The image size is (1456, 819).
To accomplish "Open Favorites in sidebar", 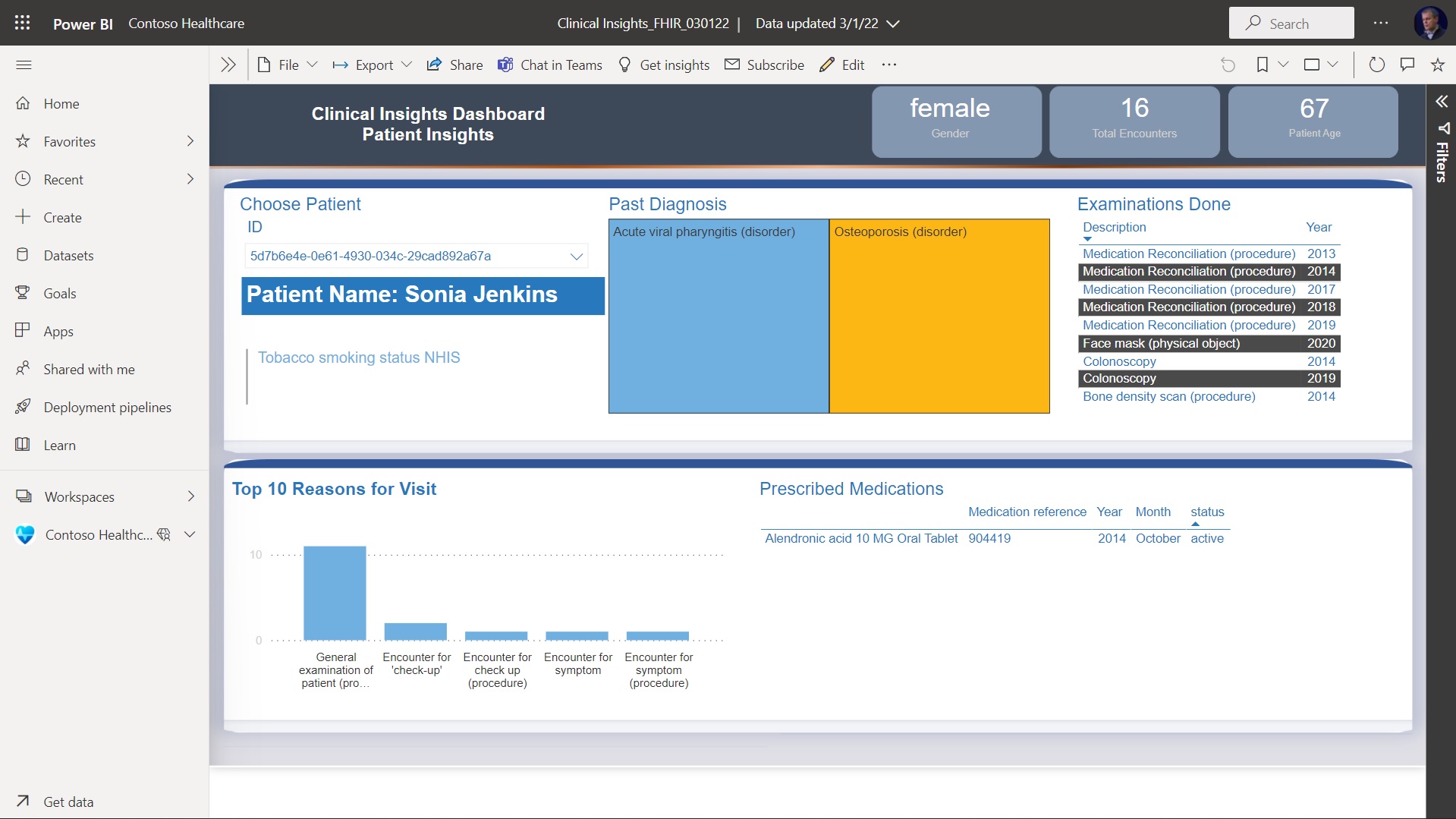I will pos(69,141).
